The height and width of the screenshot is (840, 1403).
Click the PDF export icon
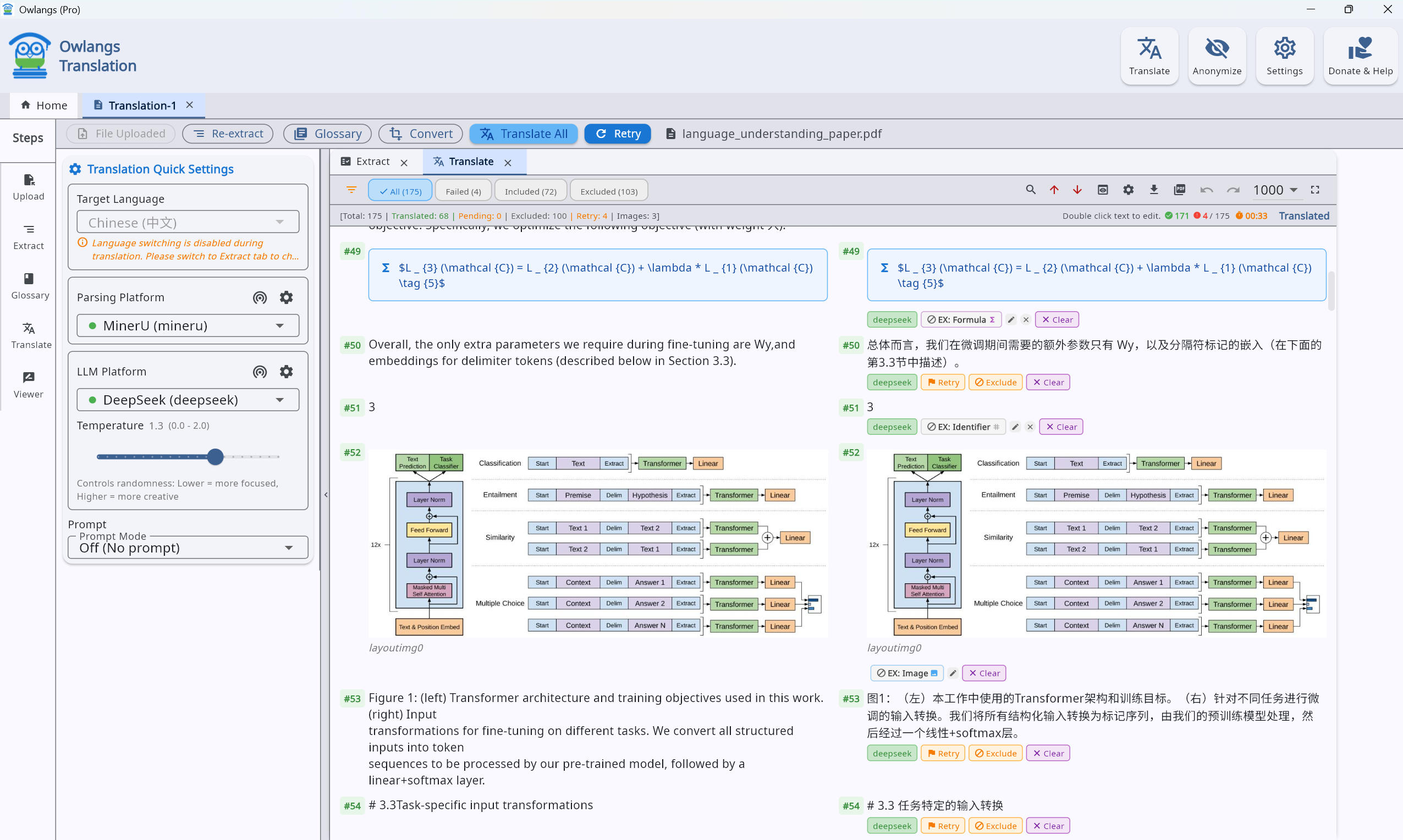pos(1179,190)
